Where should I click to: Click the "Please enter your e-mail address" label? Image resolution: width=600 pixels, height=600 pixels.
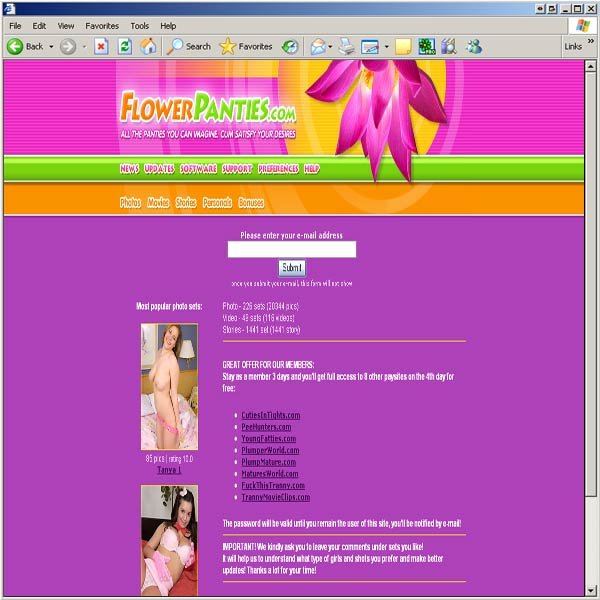coord(292,235)
